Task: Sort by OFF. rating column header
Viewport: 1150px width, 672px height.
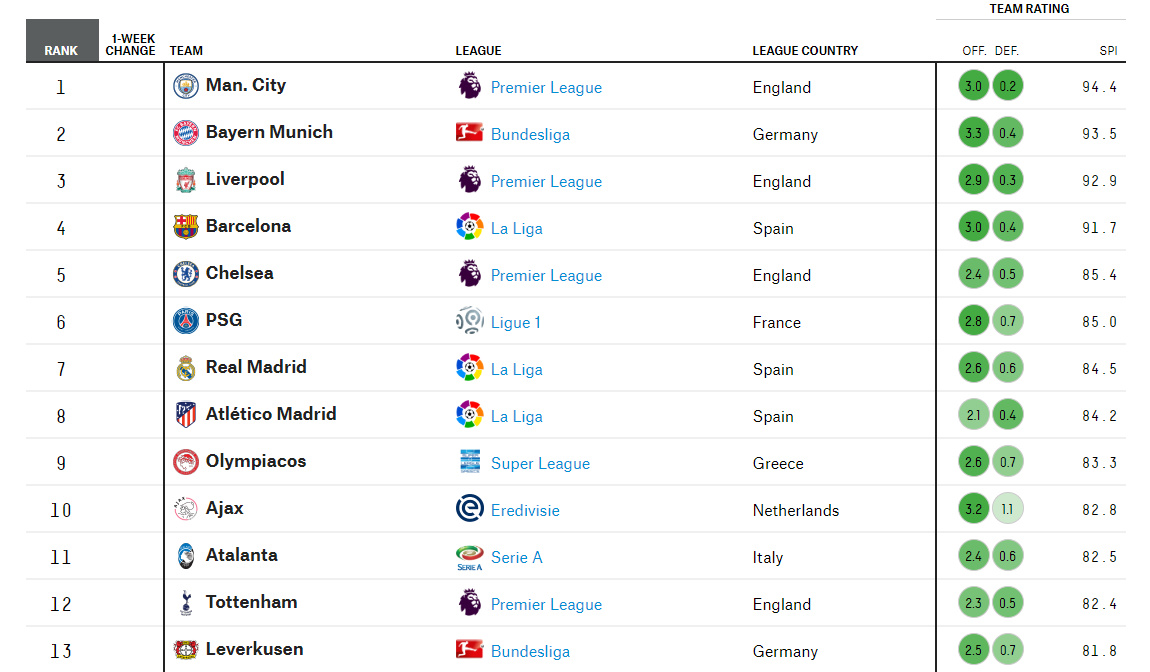Action: [974, 51]
